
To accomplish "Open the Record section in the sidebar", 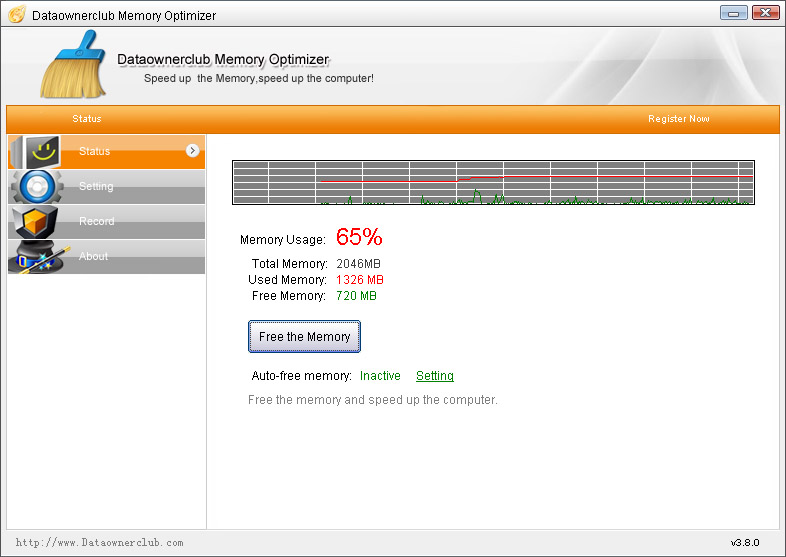I will coord(97,221).
